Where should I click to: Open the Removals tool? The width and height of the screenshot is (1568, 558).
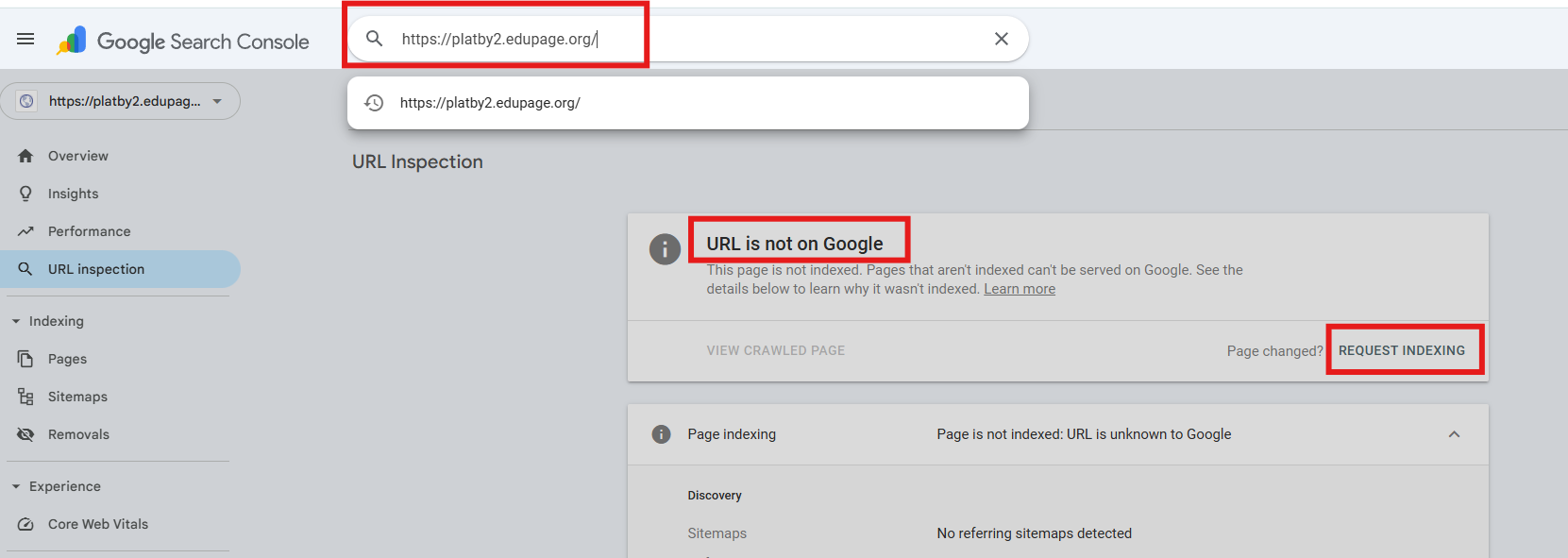(x=78, y=434)
